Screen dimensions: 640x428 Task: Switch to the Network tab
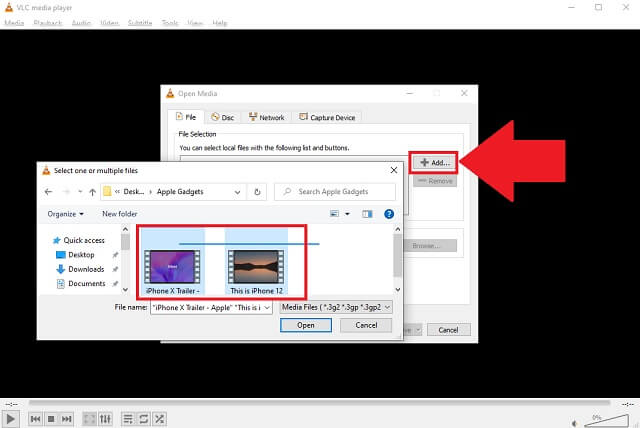coord(267,118)
